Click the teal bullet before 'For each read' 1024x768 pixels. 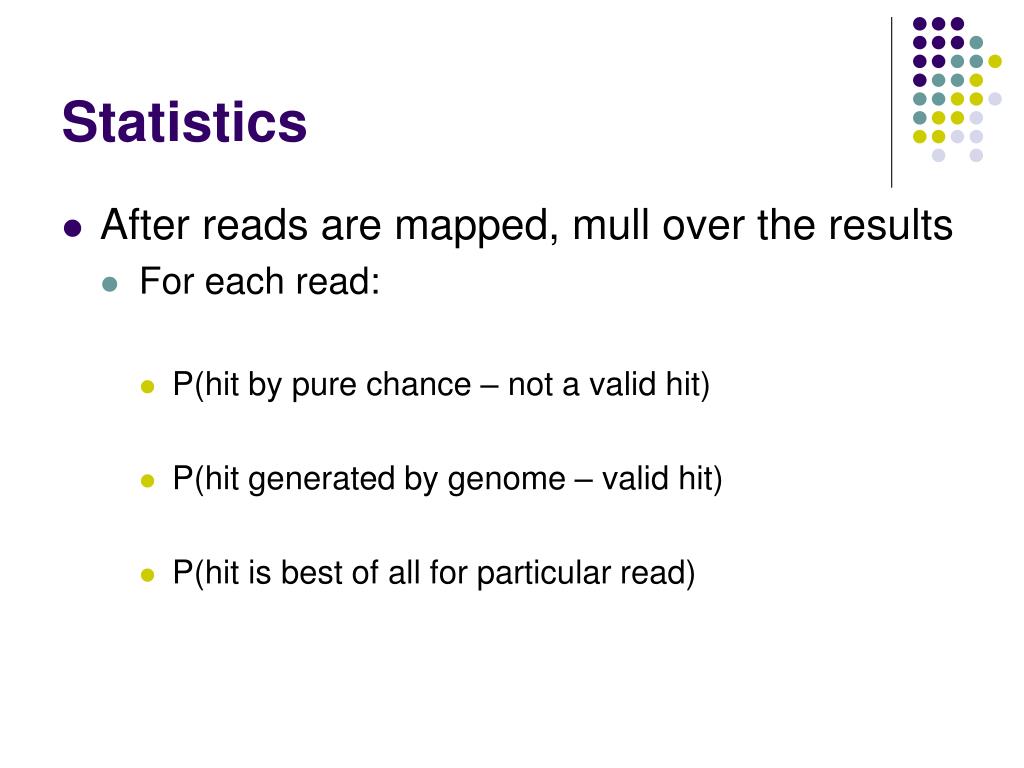110,284
